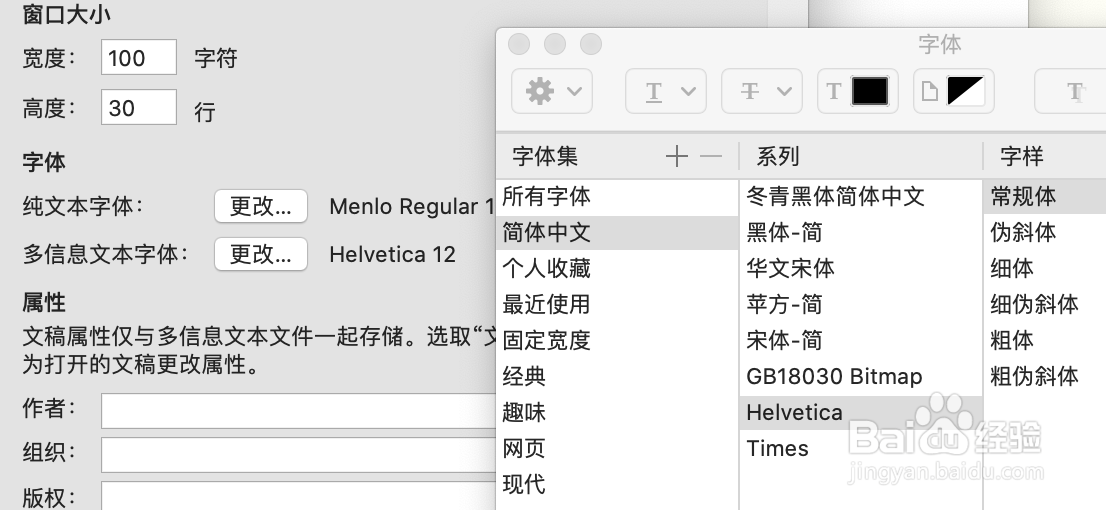Open the gear action menu in font panel
Viewport: 1106px width, 510px height.
pos(552,92)
